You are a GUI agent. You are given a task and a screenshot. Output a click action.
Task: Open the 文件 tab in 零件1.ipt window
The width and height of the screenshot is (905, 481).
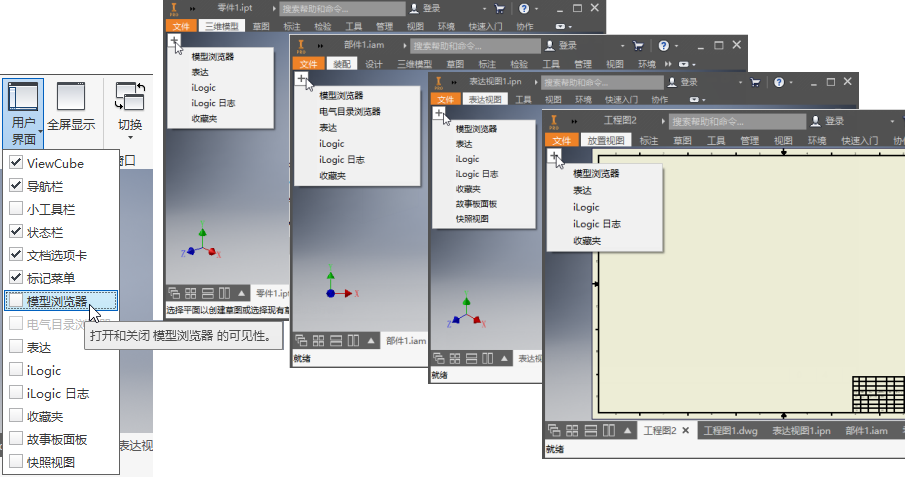tap(181, 26)
